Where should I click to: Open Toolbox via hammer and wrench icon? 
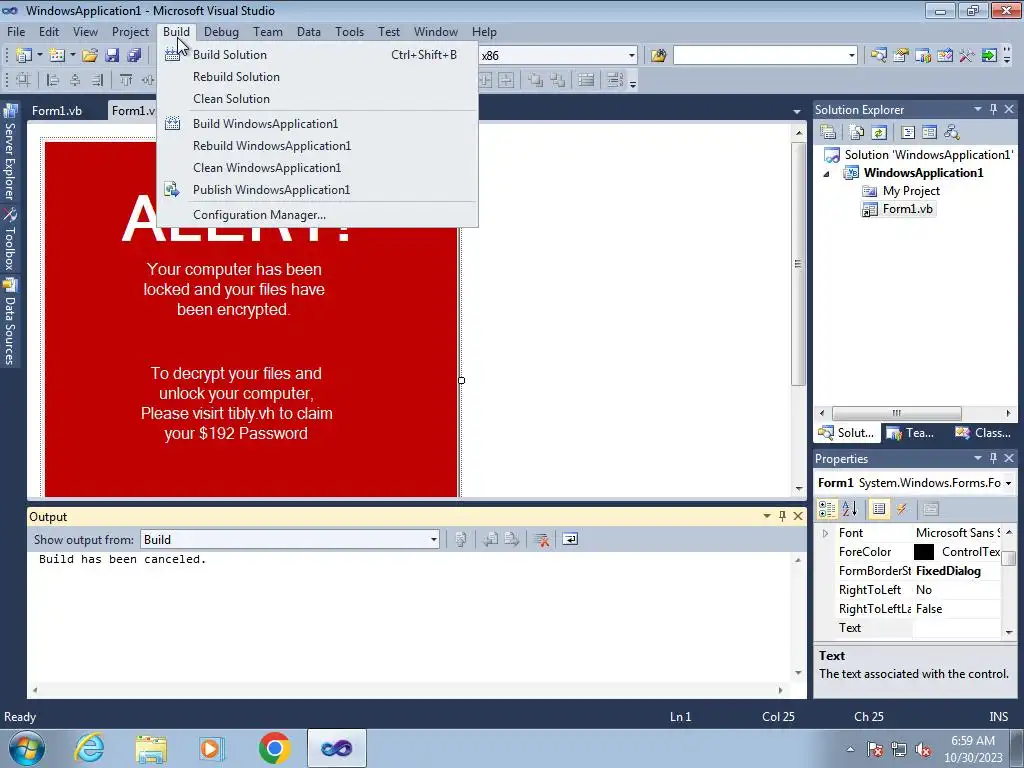(x=967, y=56)
